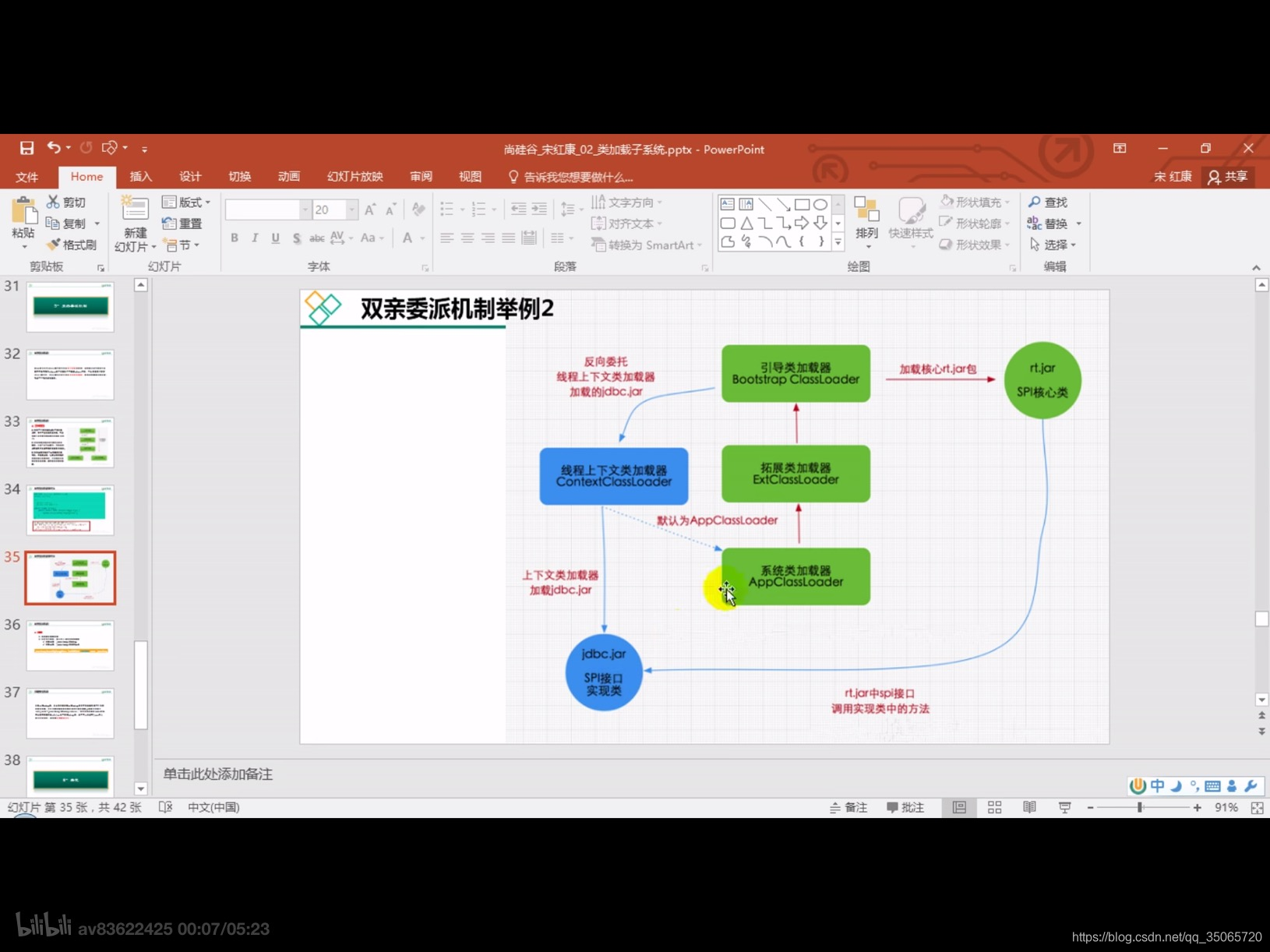Create a new slide with 新建幻灯片
The width and height of the screenshot is (1270, 952).
135,224
